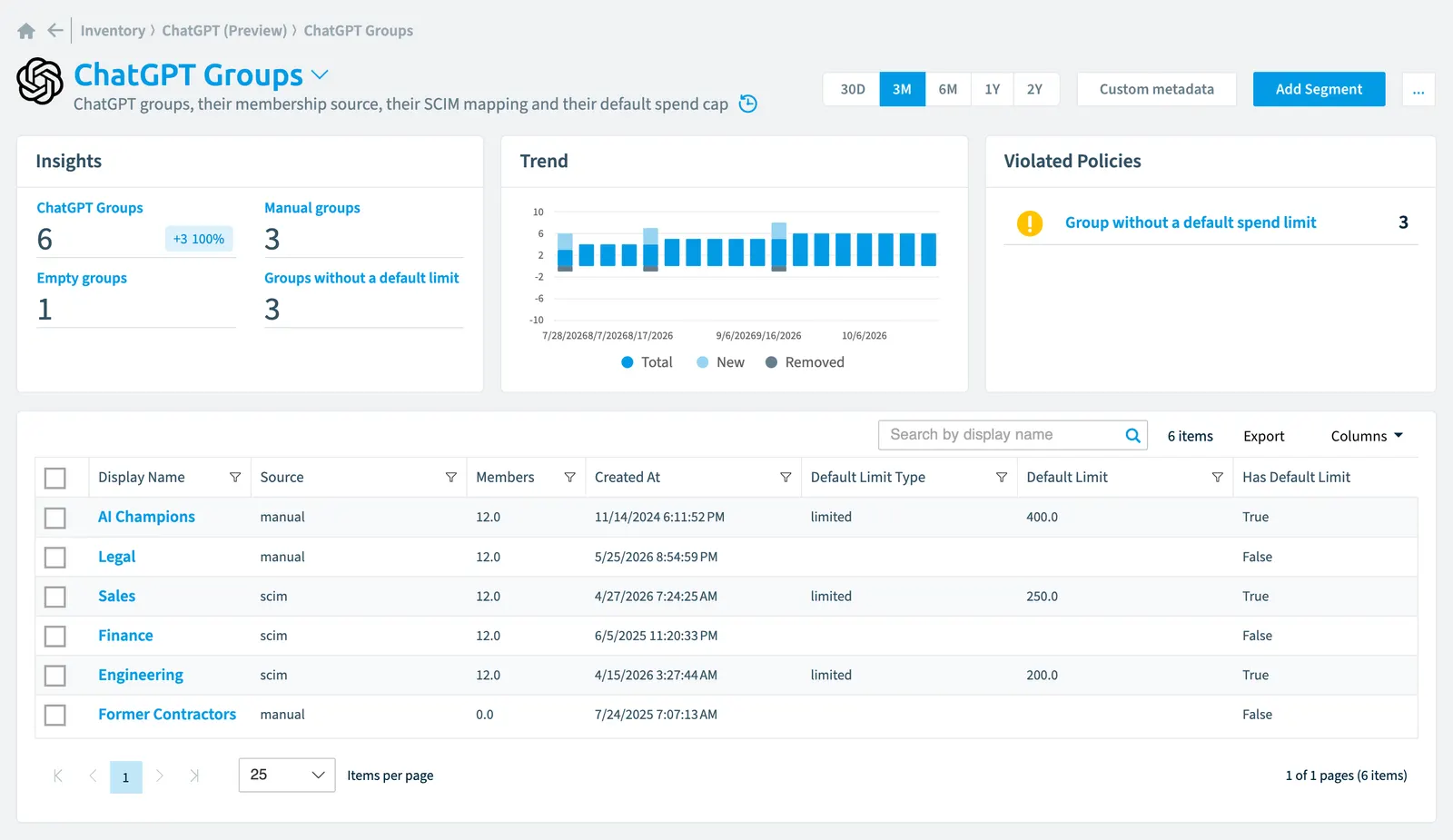This screenshot has height=840, width=1453.
Task: Open ChatGPT (Preview) breadcrumb
Action: pyautogui.click(x=224, y=31)
